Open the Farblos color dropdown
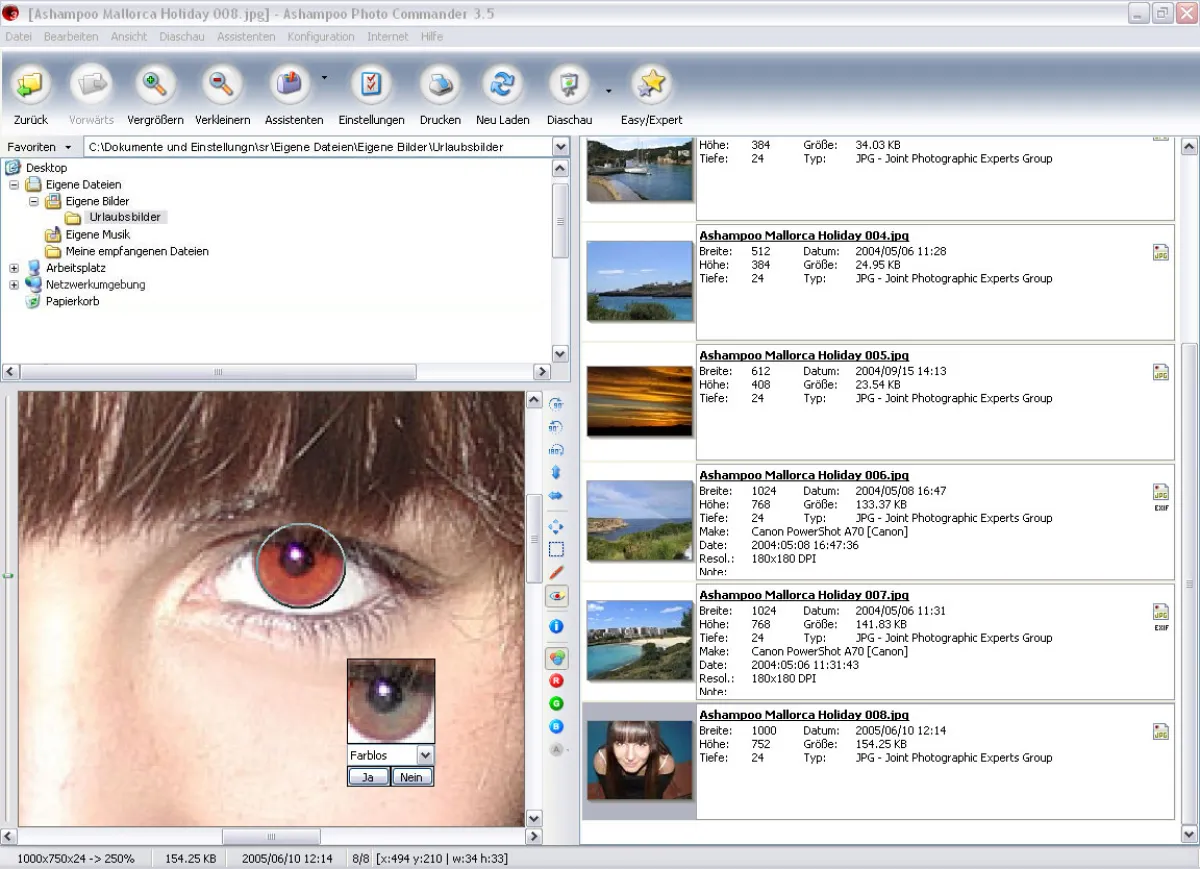 425,756
